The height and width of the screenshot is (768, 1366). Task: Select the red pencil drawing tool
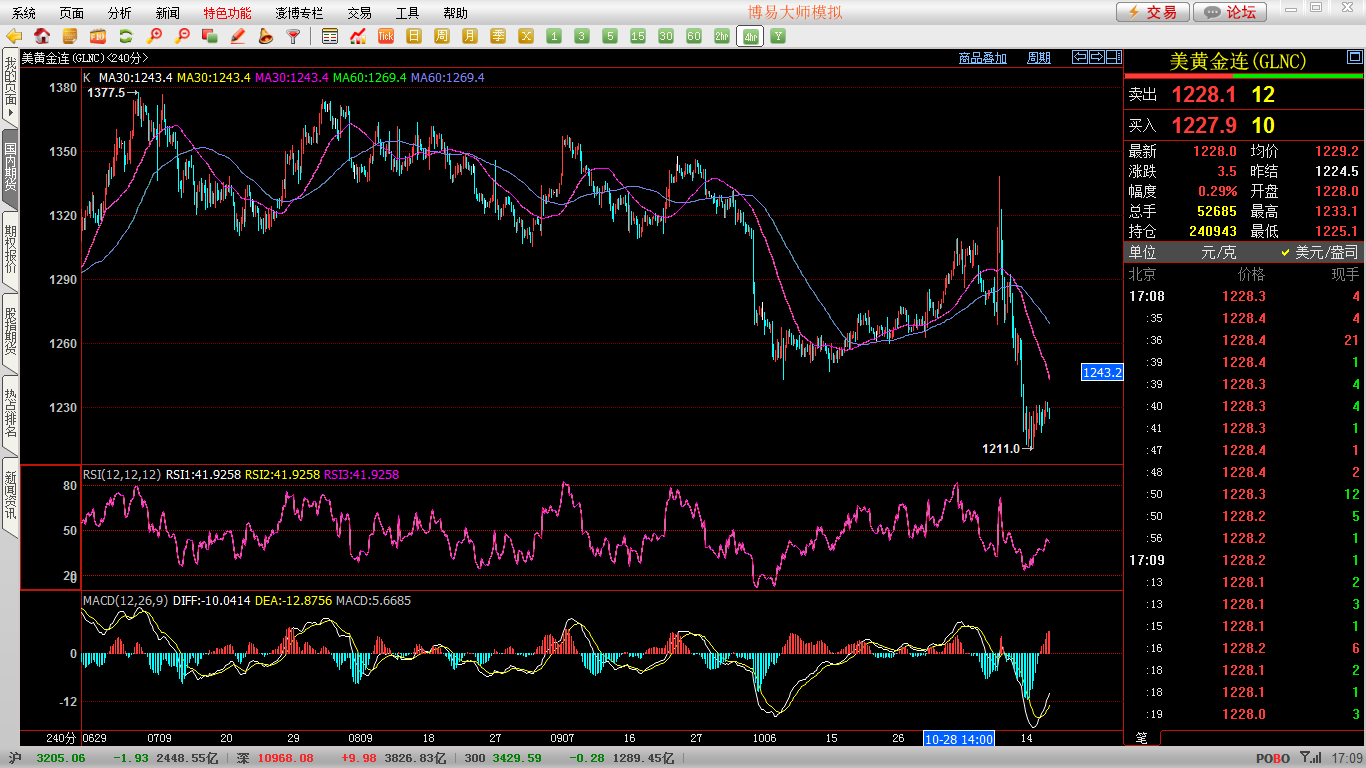237,36
